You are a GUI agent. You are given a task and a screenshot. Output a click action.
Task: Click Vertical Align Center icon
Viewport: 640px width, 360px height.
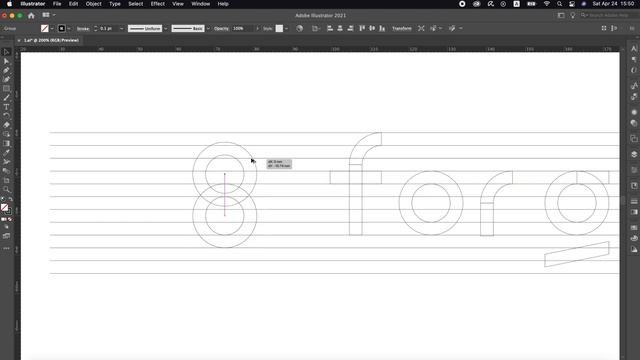[x=372, y=29]
